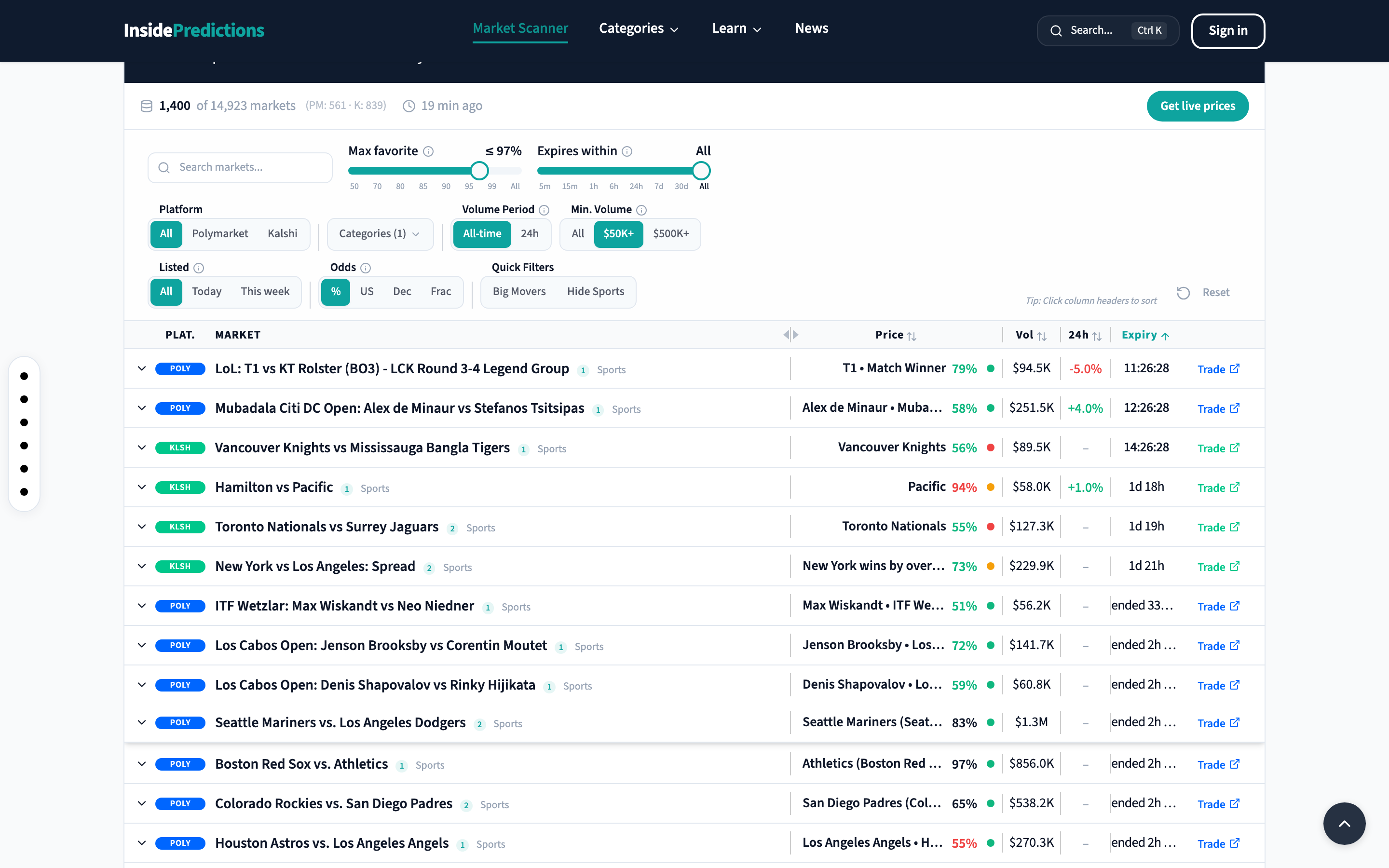Filter Listed to Today

tap(206, 292)
